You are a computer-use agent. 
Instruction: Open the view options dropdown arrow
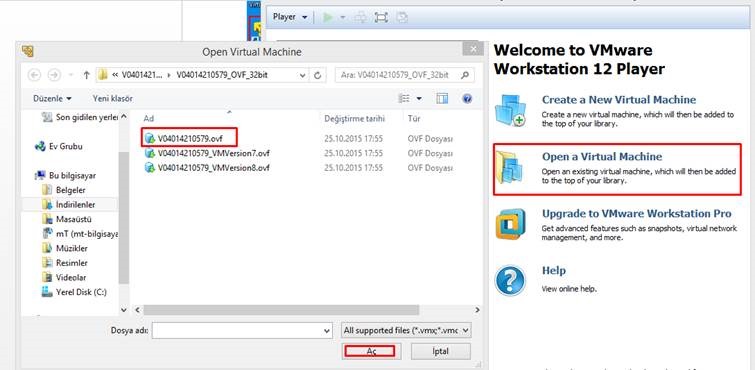coord(419,98)
